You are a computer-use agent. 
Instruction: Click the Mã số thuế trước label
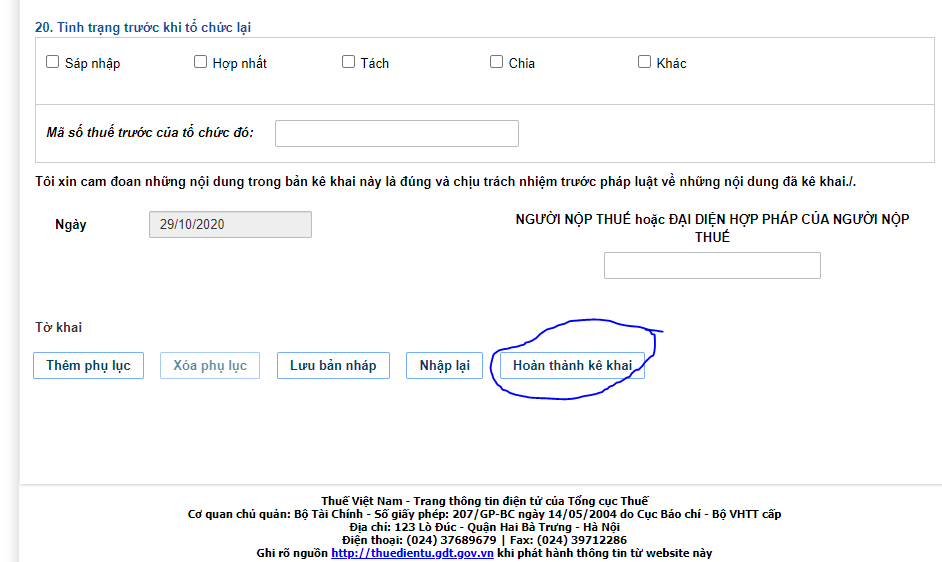click(150, 133)
